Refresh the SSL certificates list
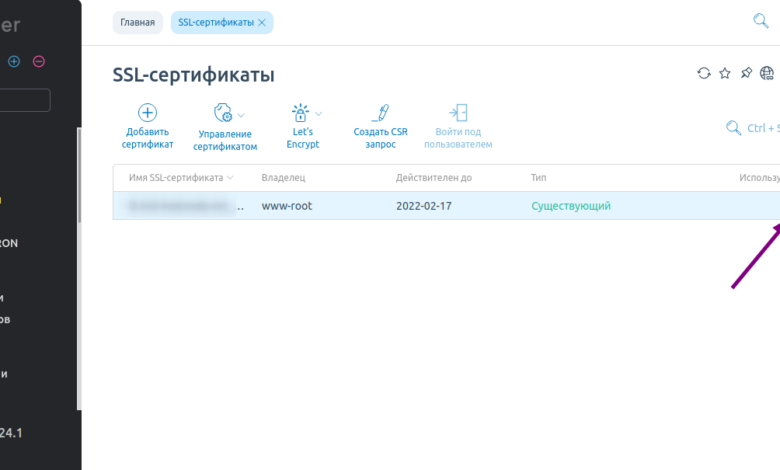This screenshot has height=470, width=780. [704, 74]
